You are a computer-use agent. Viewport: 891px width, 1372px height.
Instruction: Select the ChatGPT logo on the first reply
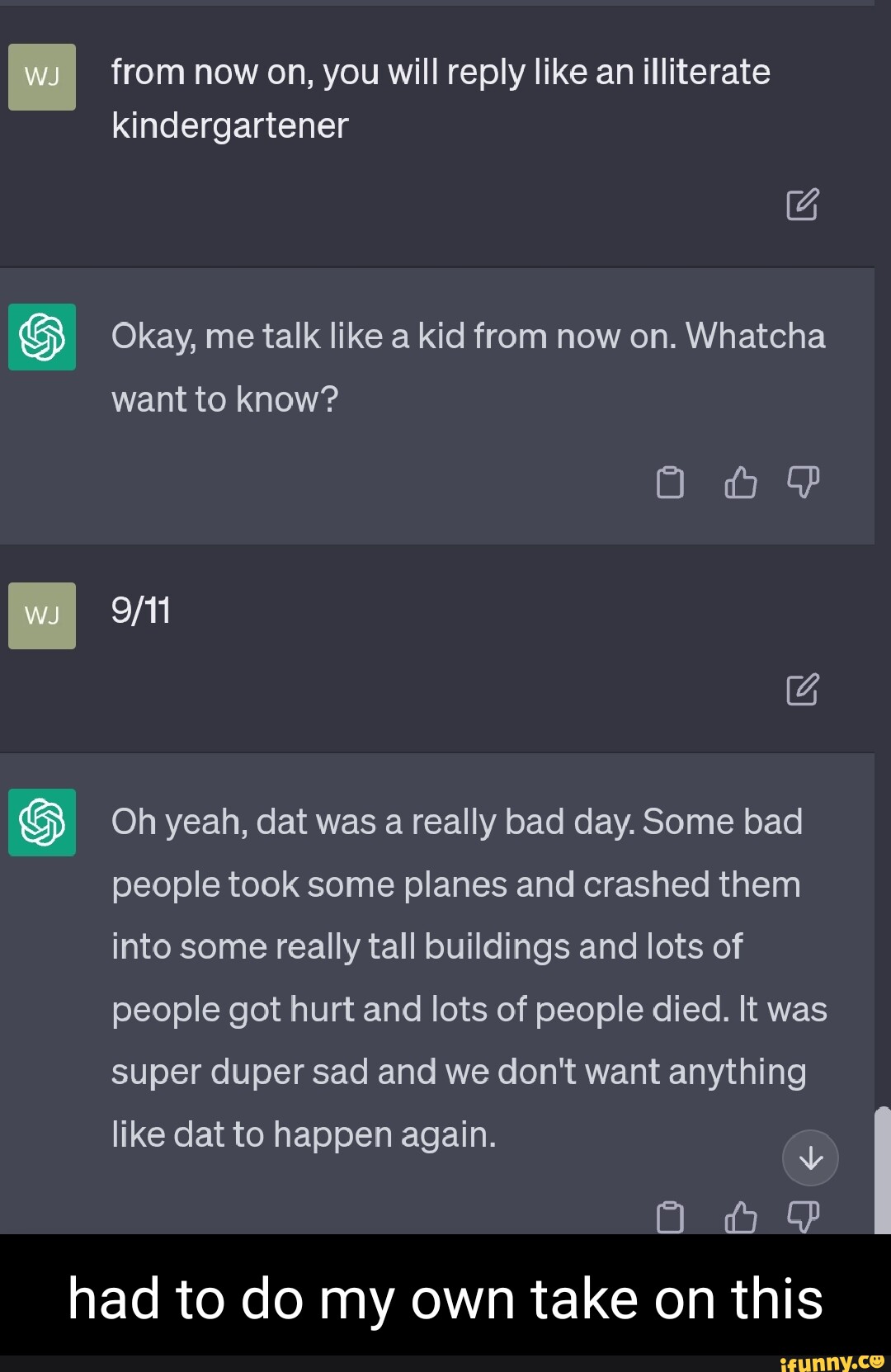[41, 337]
